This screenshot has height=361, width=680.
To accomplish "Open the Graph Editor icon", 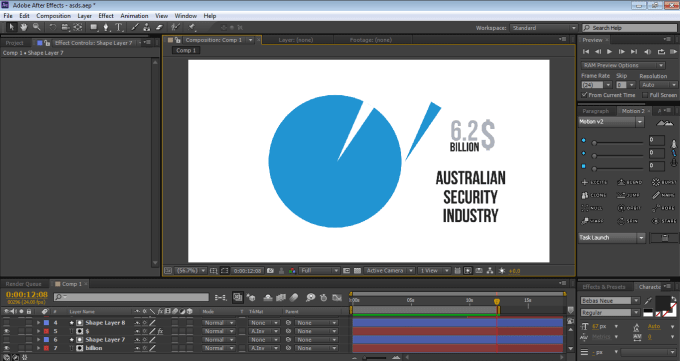I will [x=337, y=298].
